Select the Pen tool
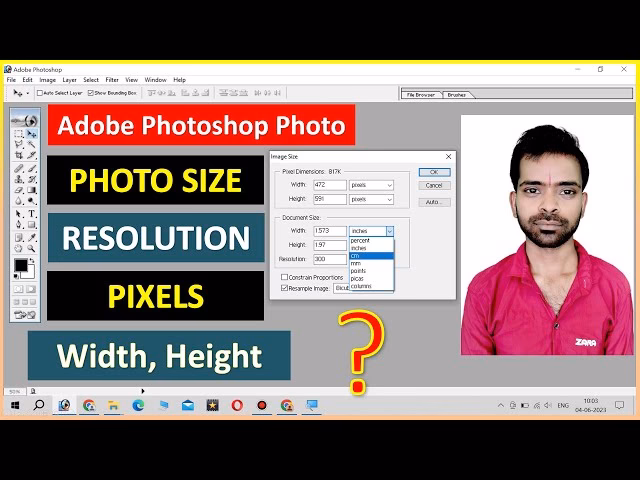The image size is (640, 480). [19, 224]
